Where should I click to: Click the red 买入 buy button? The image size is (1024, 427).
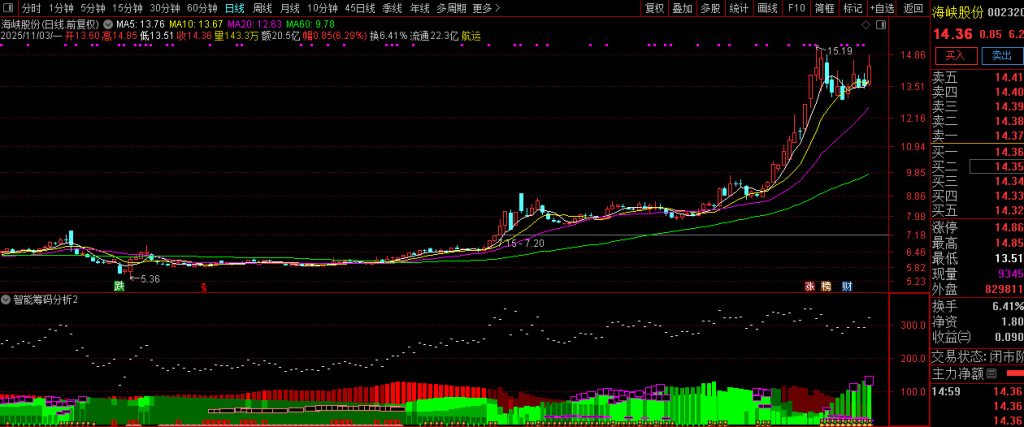[x=955, y=55]
